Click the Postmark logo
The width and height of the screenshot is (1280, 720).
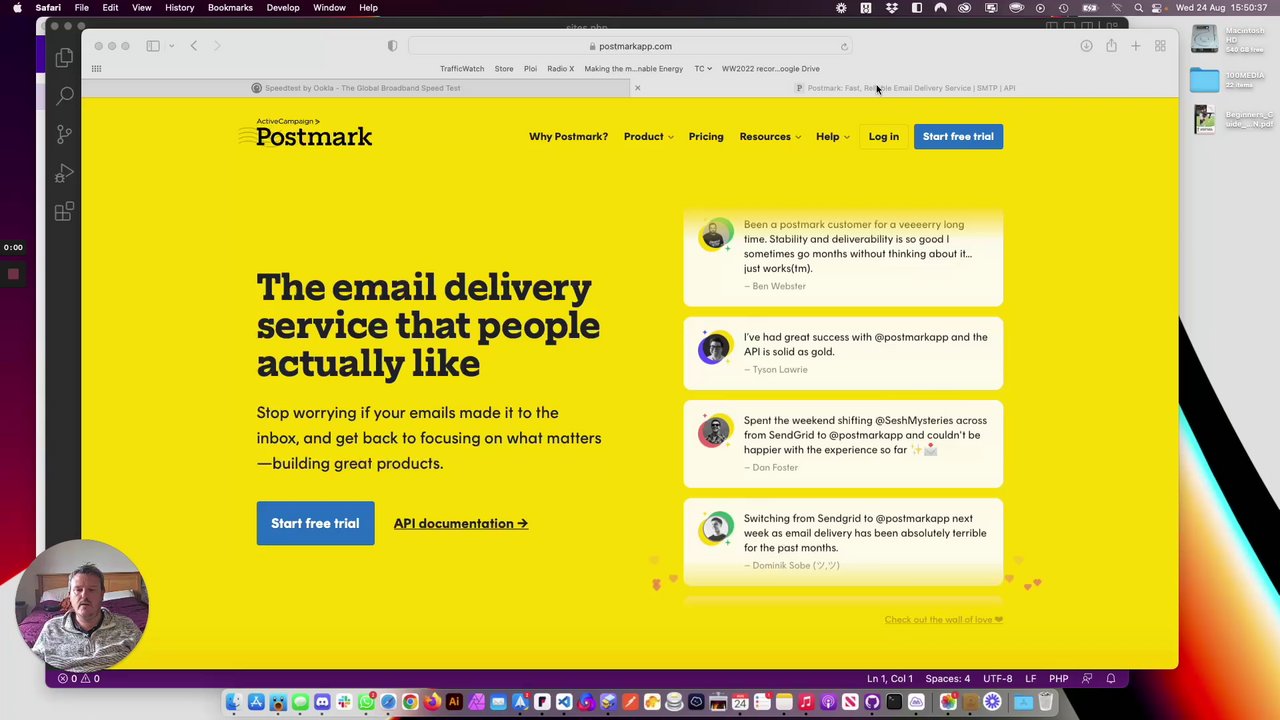(305, 132)
